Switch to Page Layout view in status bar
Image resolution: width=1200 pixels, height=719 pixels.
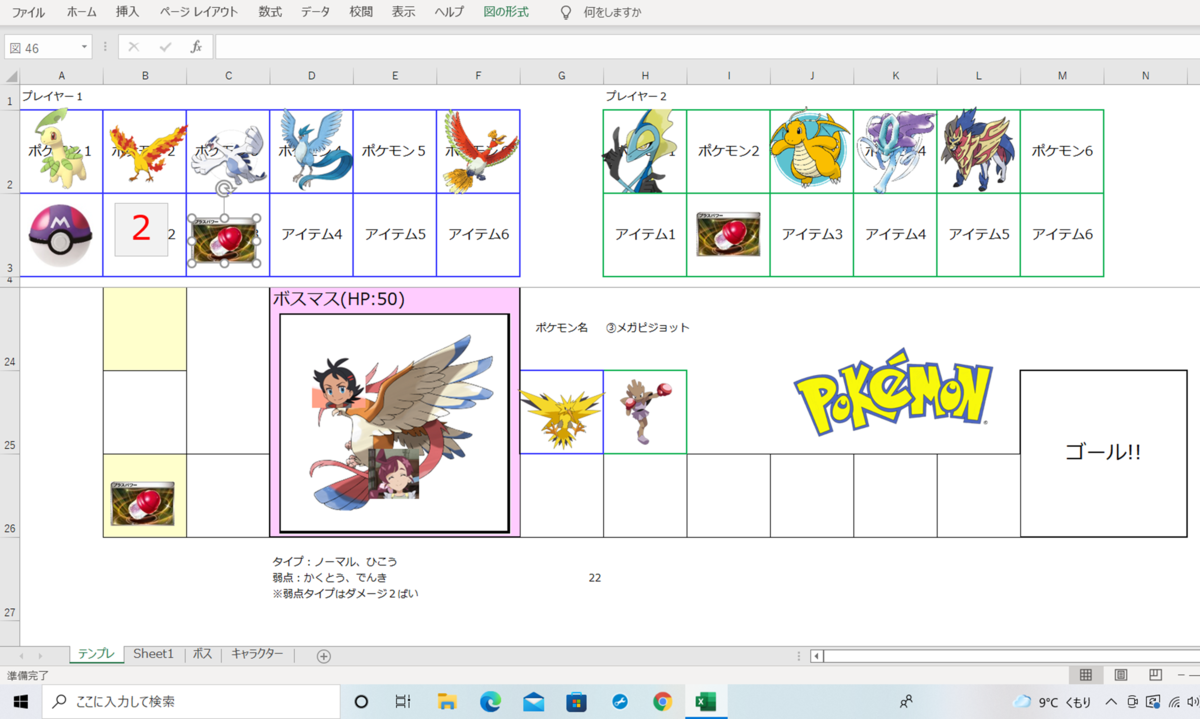[1121, 675]
